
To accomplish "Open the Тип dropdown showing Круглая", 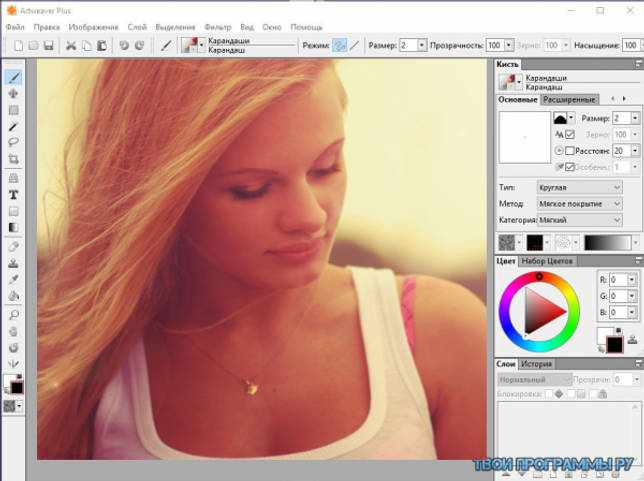I will click(580, 187).
